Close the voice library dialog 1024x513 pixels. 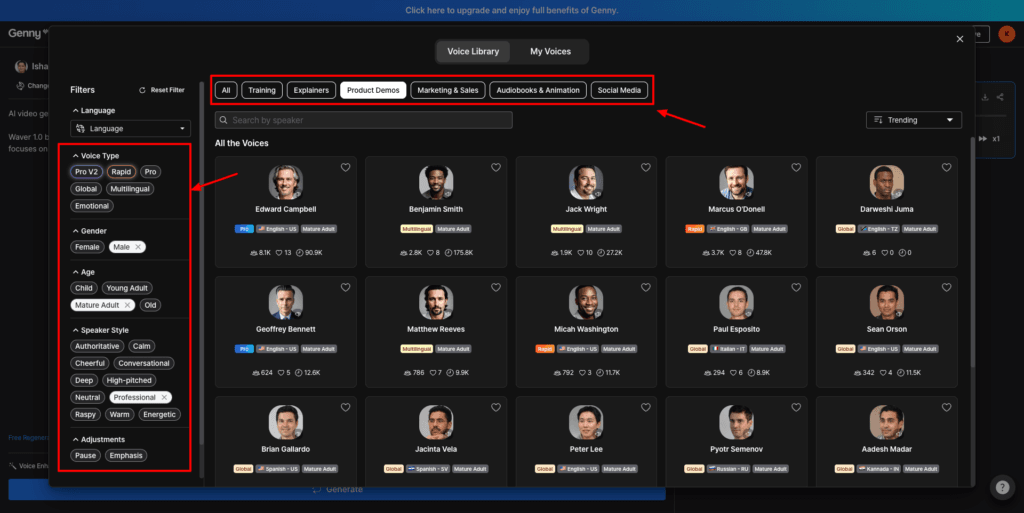click(x=960, y=39)
